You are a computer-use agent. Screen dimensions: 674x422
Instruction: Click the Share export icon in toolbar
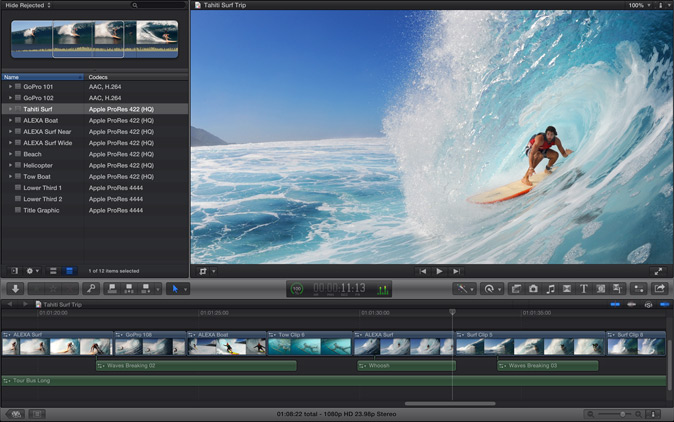660,288
